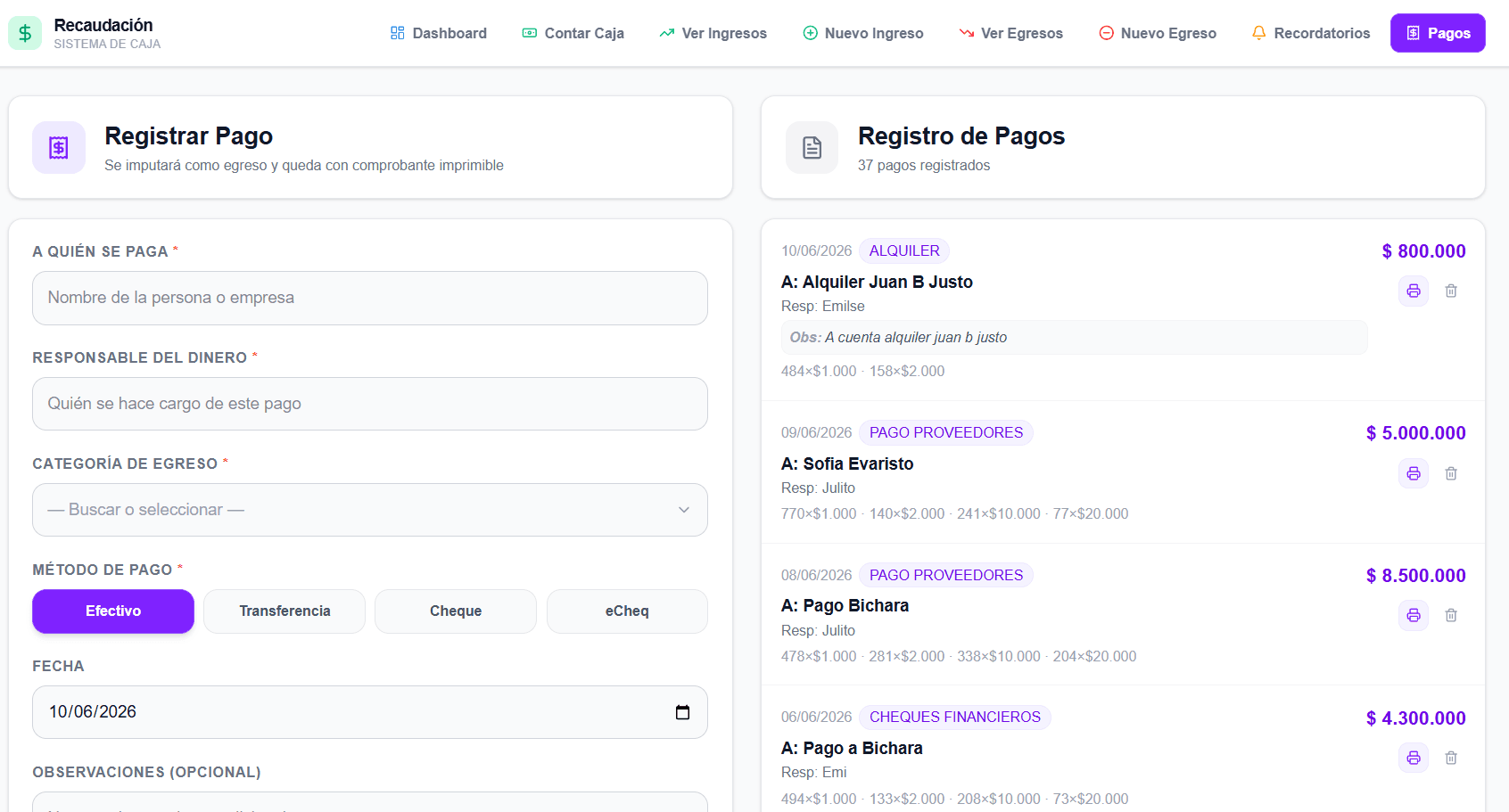This screenshot has width=1509, height=812.
Task: Open the Contar Caja section
Action: click(x=573, y=33)
